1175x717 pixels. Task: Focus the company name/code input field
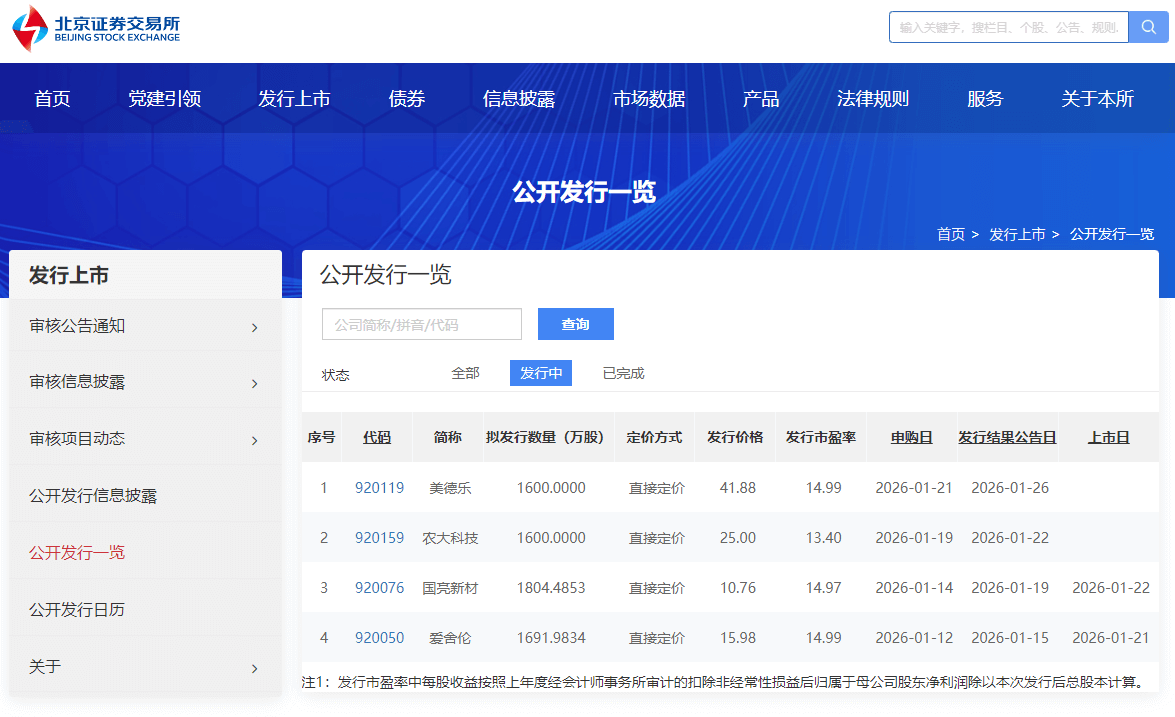click(x=421, y=324)
